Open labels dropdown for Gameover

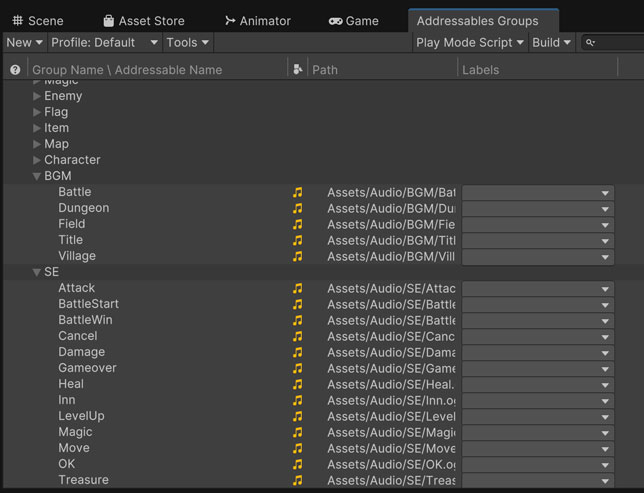538,369
